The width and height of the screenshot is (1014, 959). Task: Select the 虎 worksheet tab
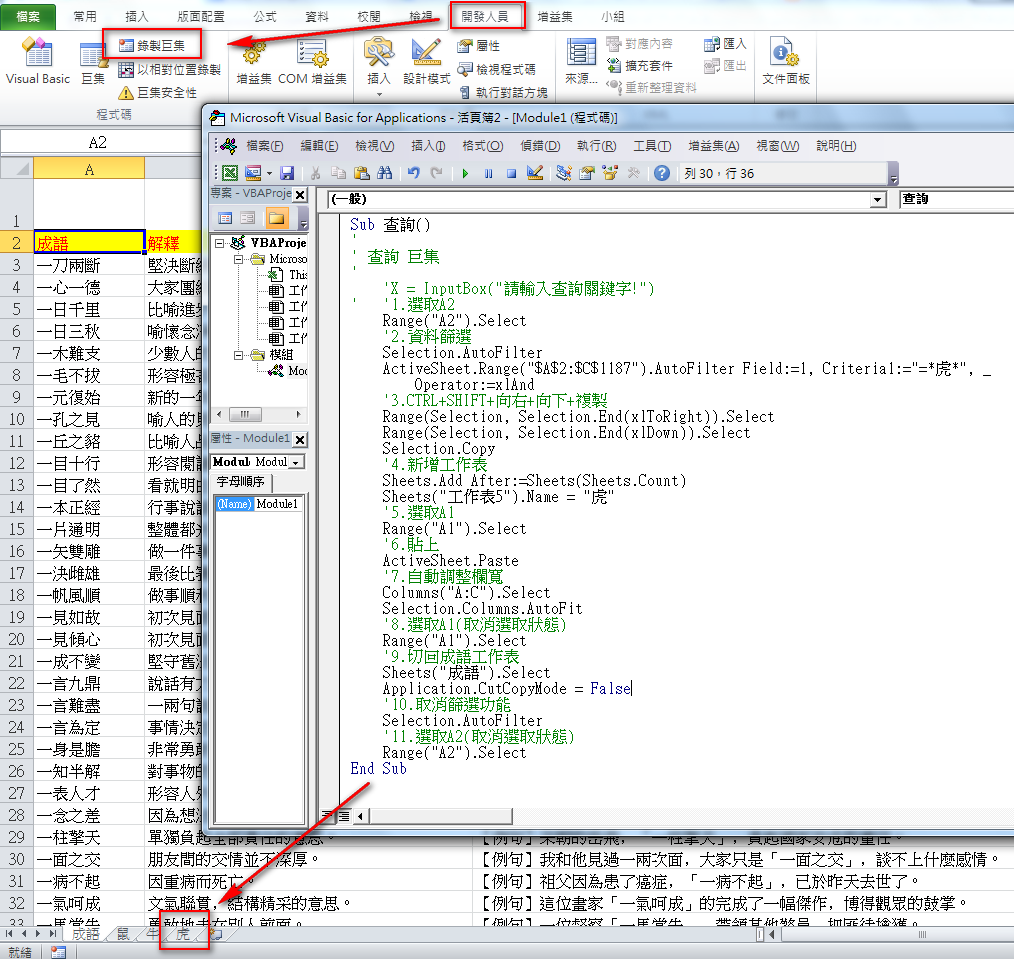(x=183, y=934)
